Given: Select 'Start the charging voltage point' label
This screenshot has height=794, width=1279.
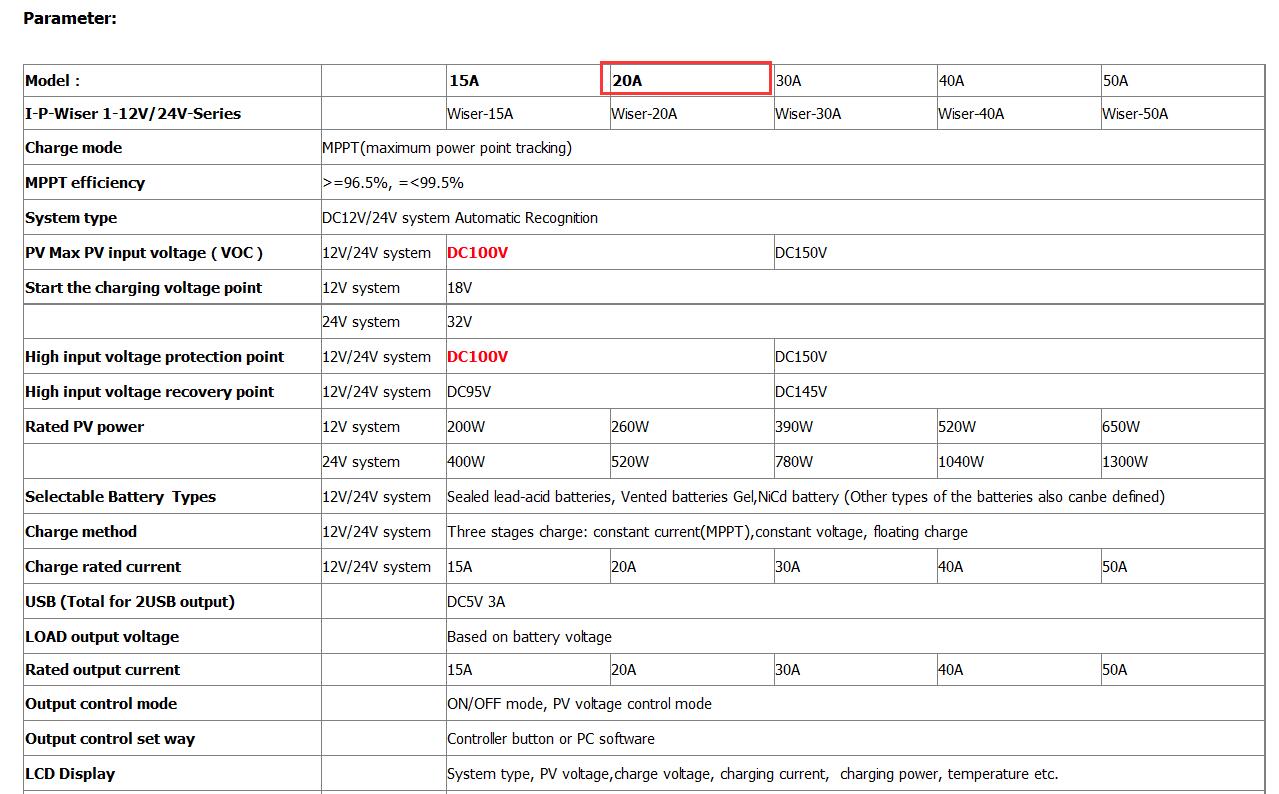Looking at the screenshot, I should click(x=143, y=288).
